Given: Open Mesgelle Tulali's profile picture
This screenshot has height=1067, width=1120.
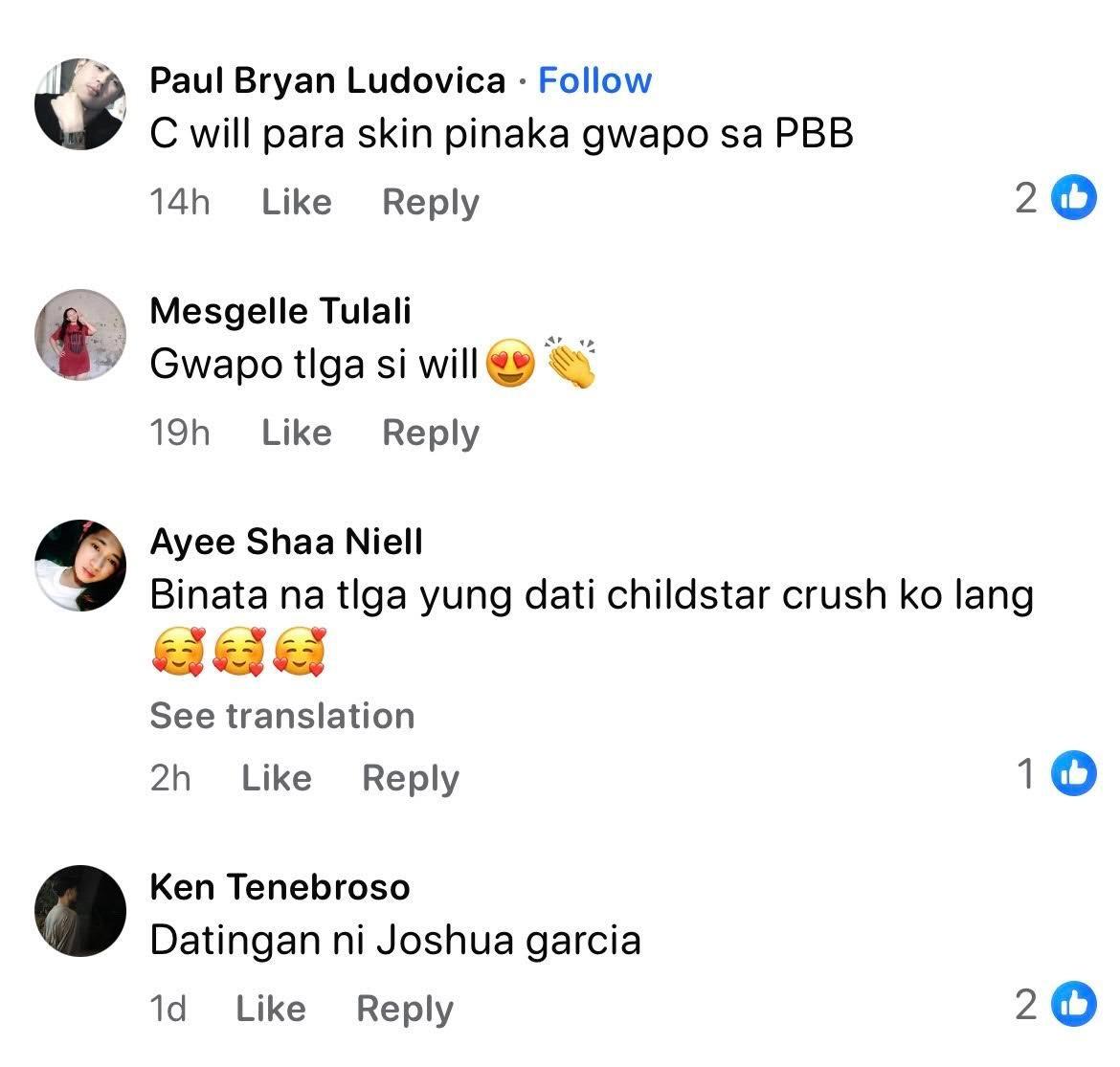Looking at the screenshot, I should pyautogui.click(x=80, y=335).
